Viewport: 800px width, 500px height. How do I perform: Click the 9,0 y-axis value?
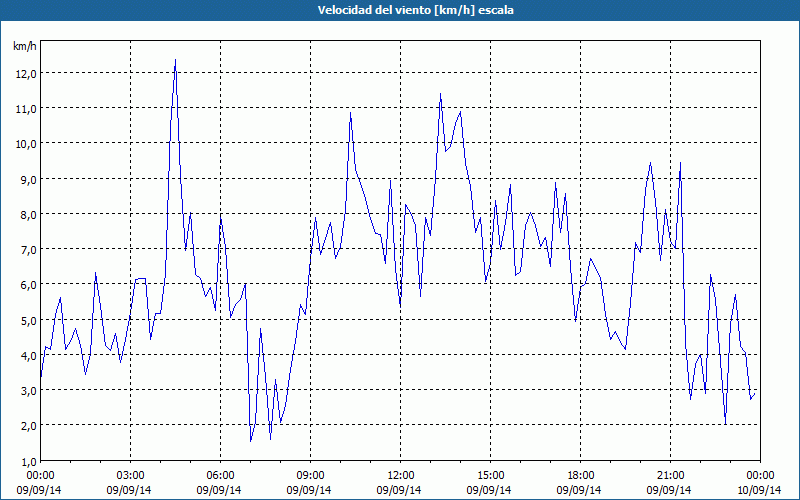click(29, 180)
